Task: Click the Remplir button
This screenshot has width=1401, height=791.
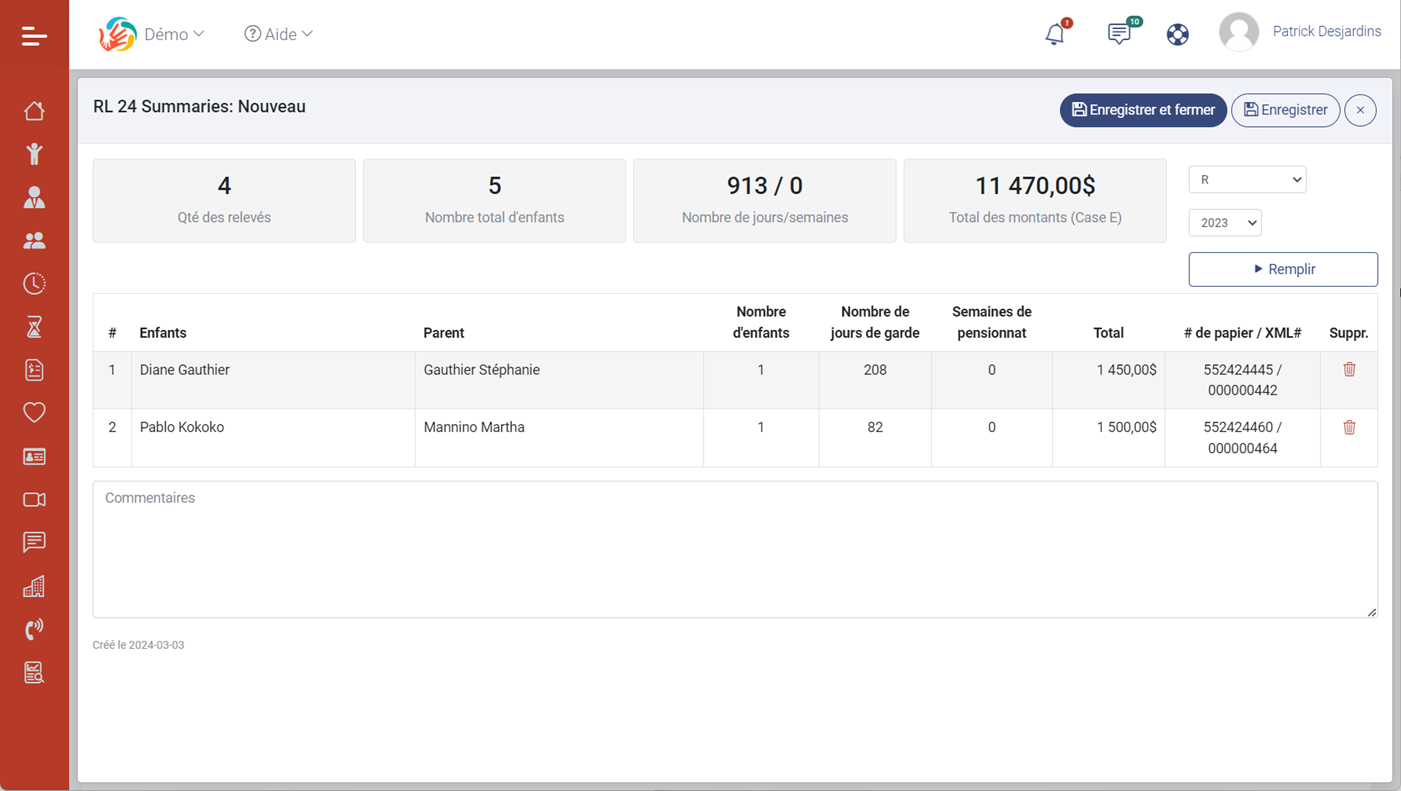Action: (1283, 269)
